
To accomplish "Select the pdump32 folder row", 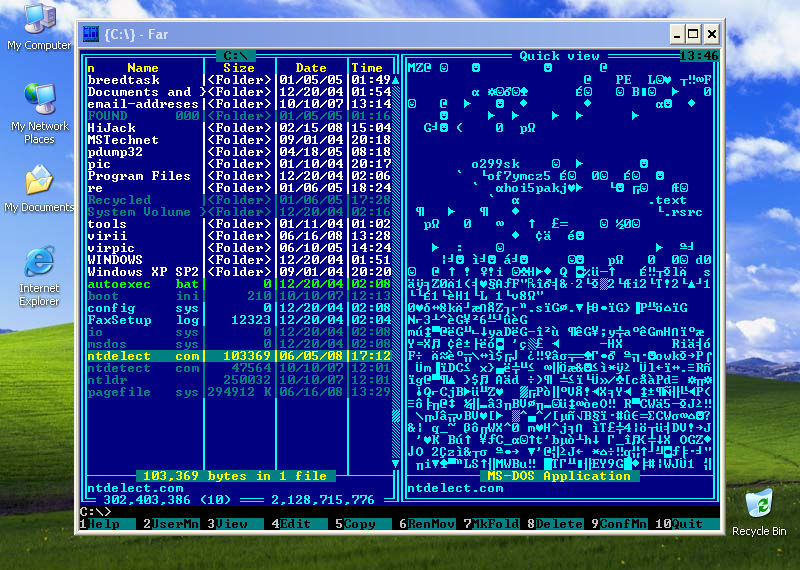I will (x=239, y=152).
